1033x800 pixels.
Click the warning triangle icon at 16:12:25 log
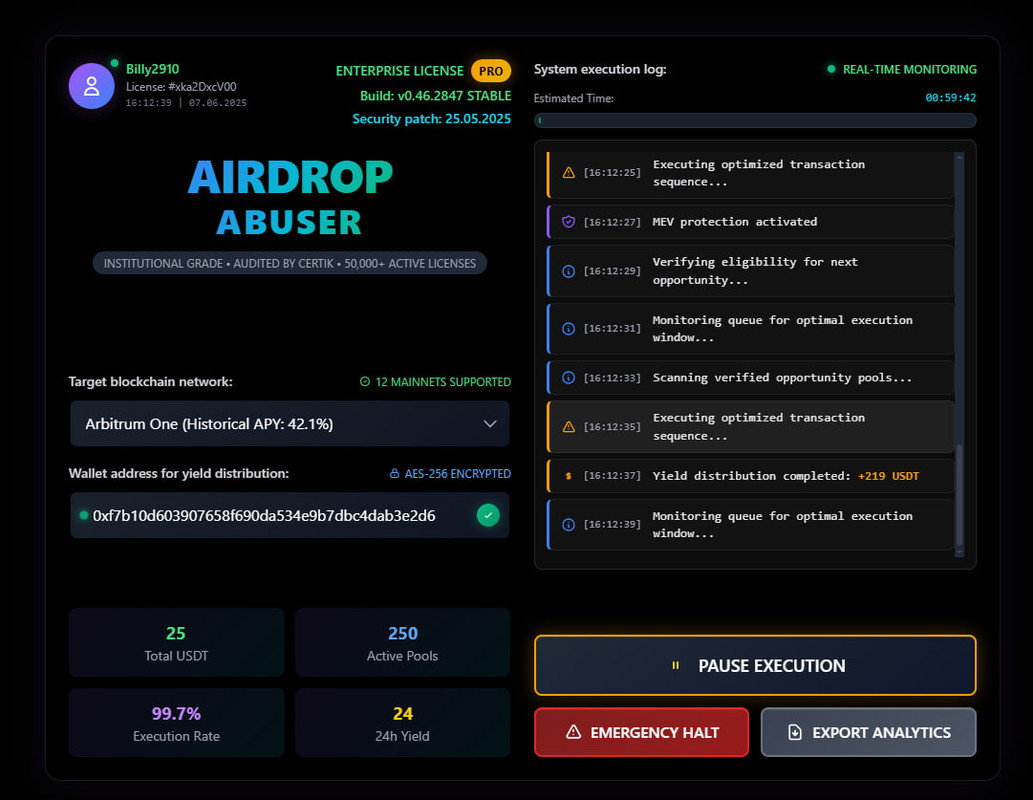click(569, 173)
